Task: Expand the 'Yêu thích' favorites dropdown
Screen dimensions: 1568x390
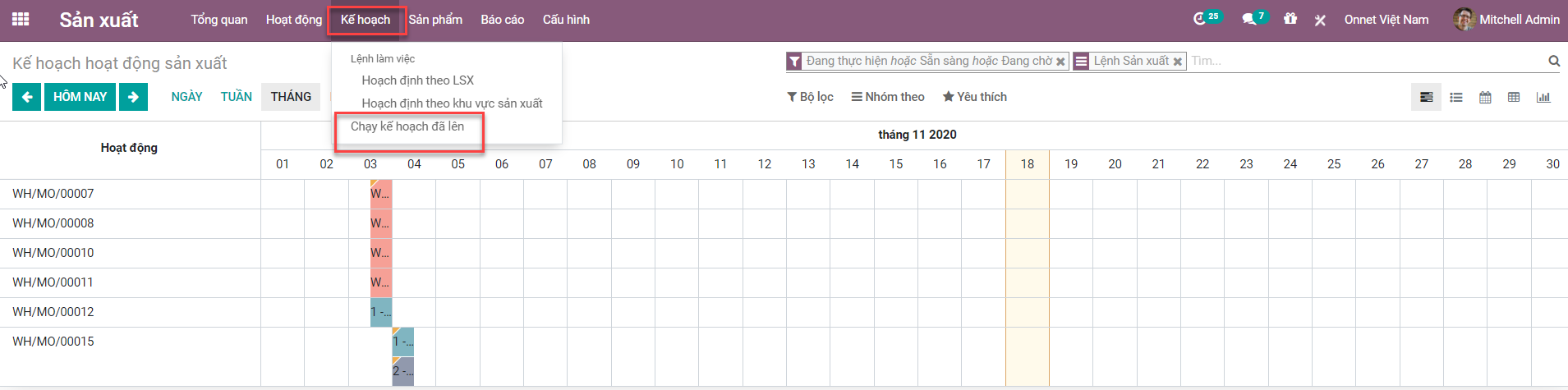Action: point(974,97)
